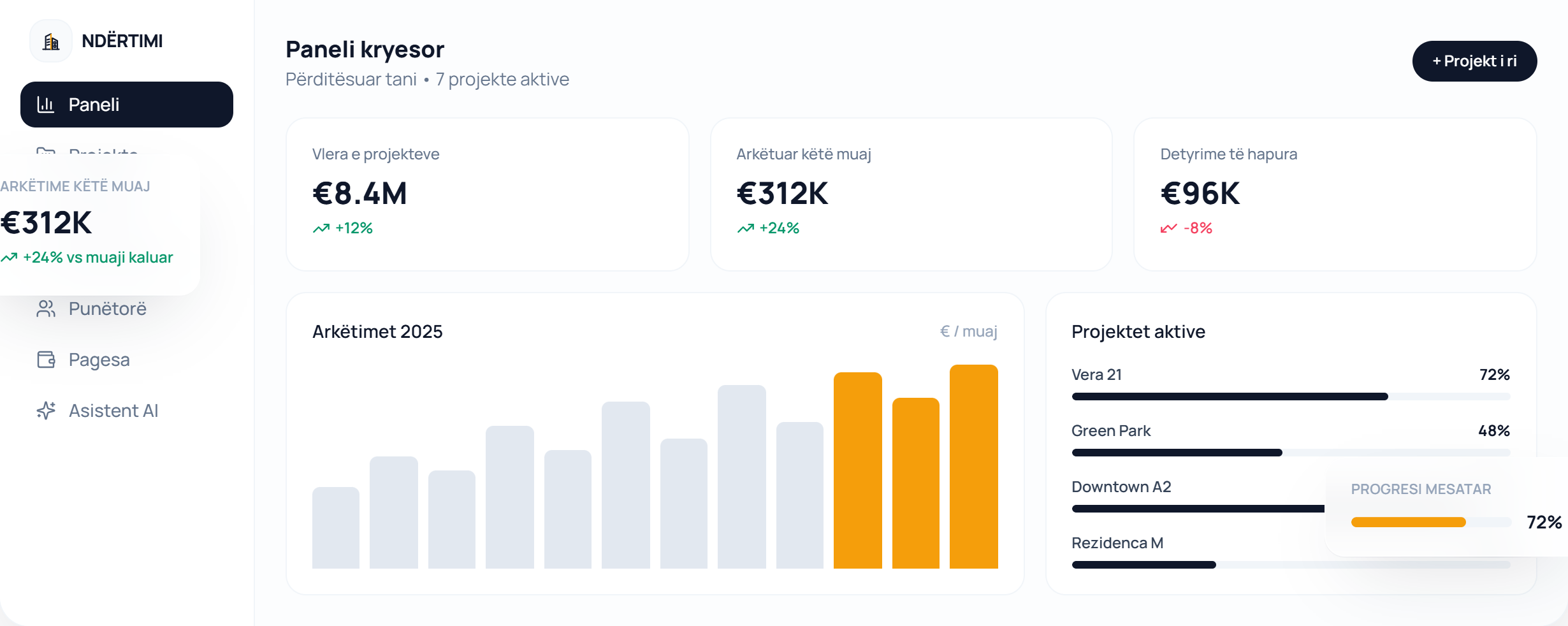Select the tallest orange bar in the chart

(x=974, y=467)
